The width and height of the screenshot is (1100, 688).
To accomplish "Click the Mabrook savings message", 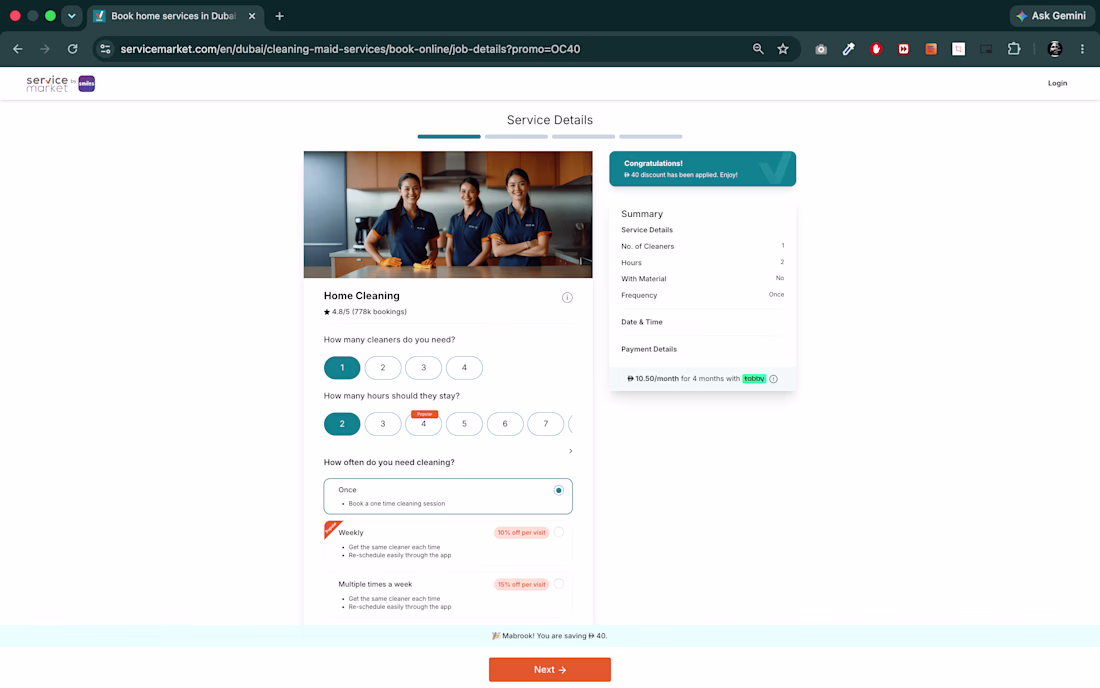I will tap(550, 636).
